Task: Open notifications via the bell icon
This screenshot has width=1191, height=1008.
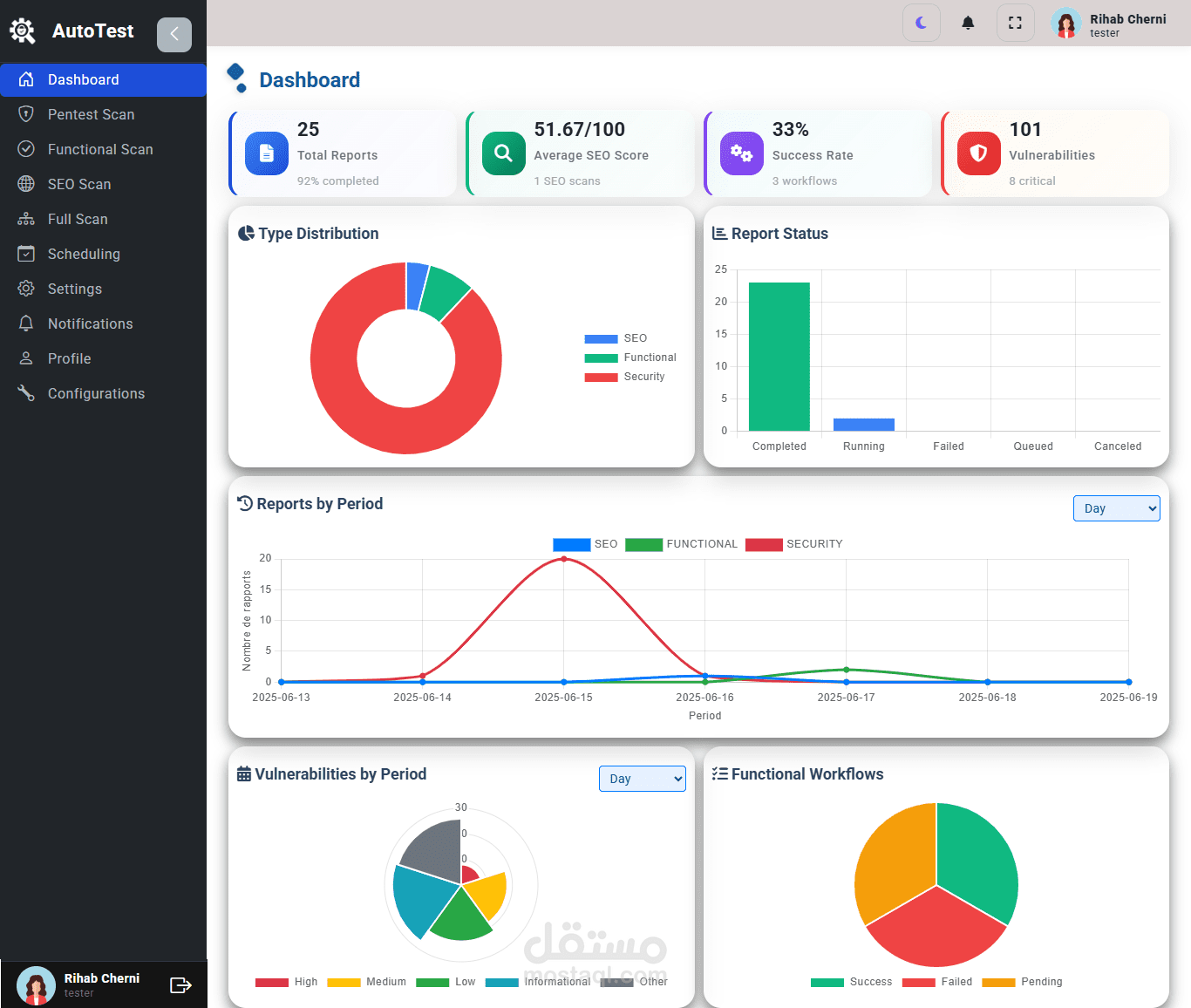Action: [968, 23]
